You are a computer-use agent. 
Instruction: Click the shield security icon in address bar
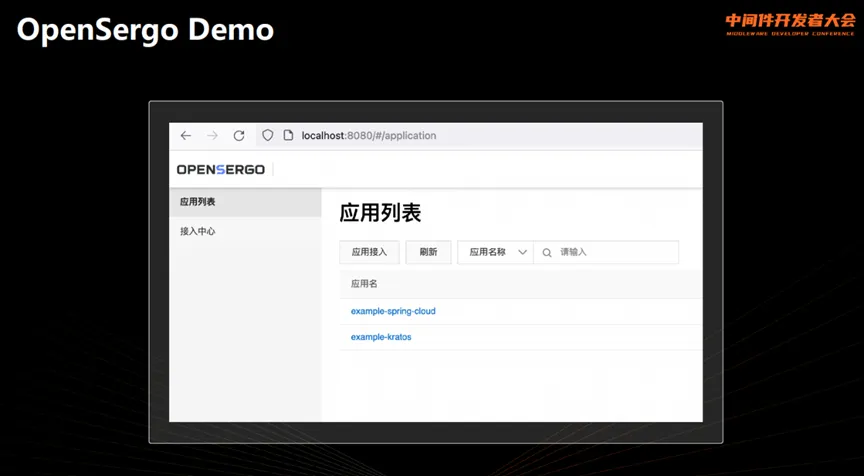[x=267, y=136]
